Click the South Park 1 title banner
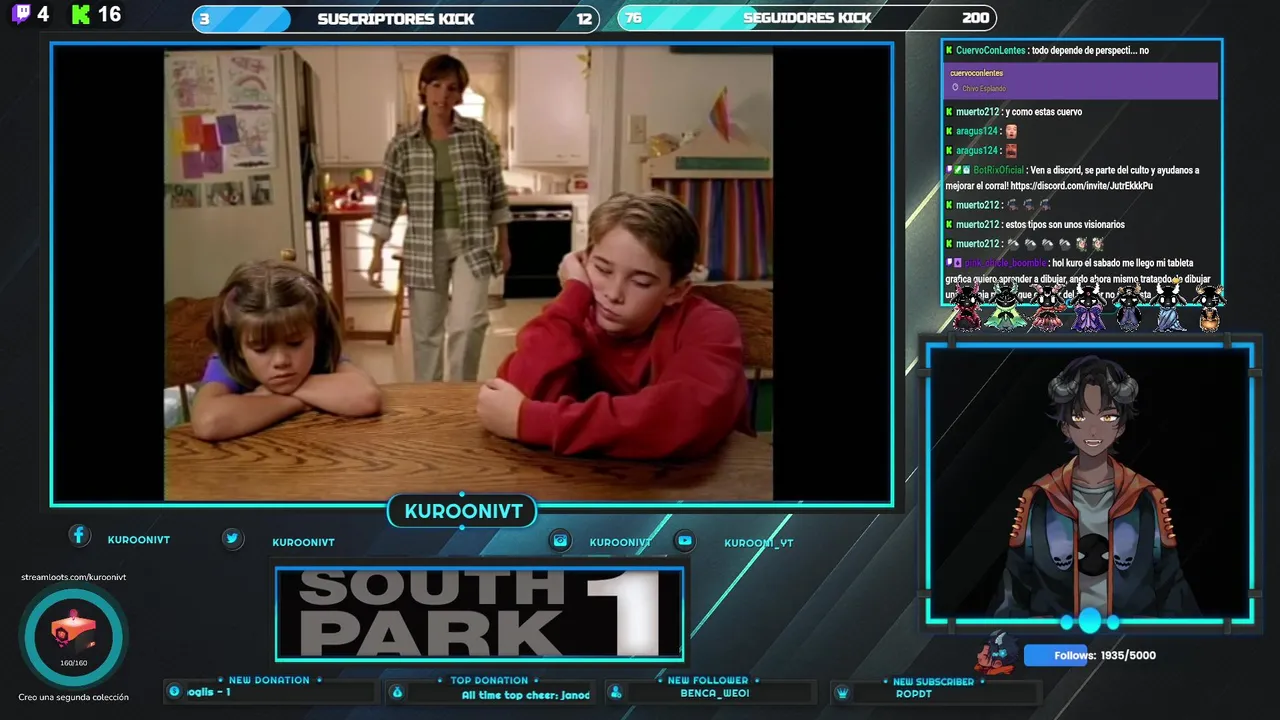The image size is (1280, 720). 480,614
